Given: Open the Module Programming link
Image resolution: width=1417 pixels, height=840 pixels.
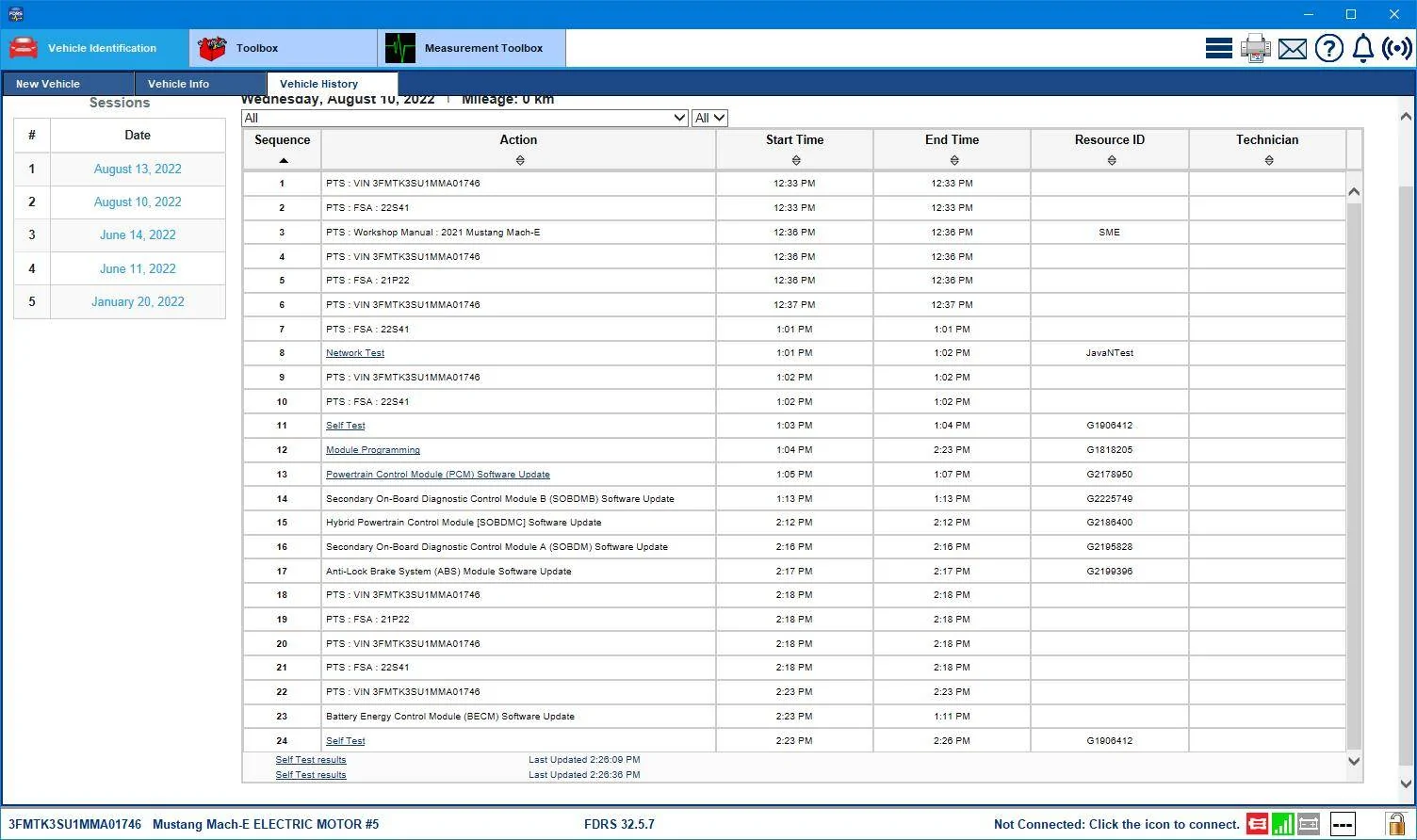Looking at the screenshot, I should pyautogui.click(x=373, y=450).
